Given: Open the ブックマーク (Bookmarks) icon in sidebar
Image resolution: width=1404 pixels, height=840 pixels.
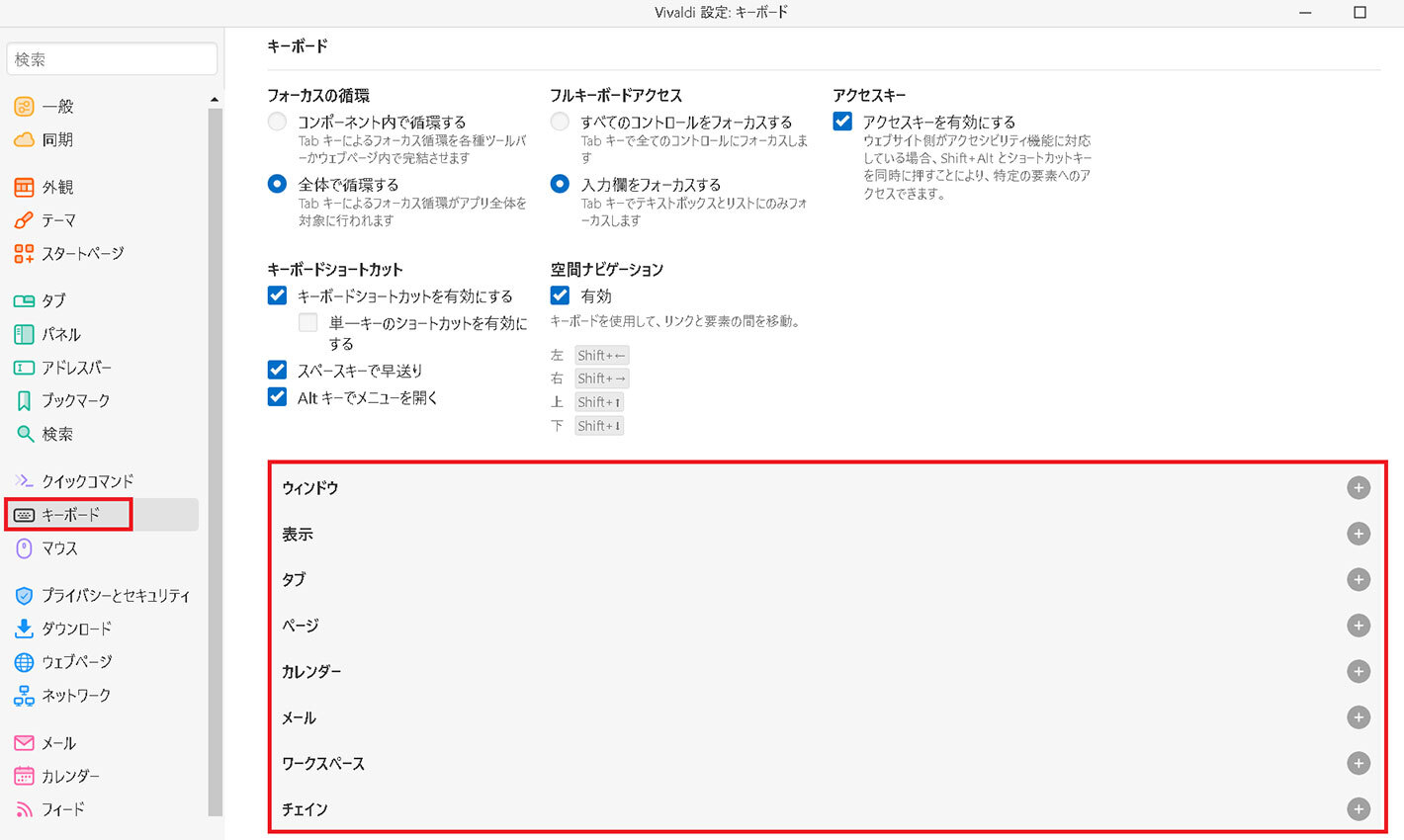Looking at the screenshot, I should 24,401.
